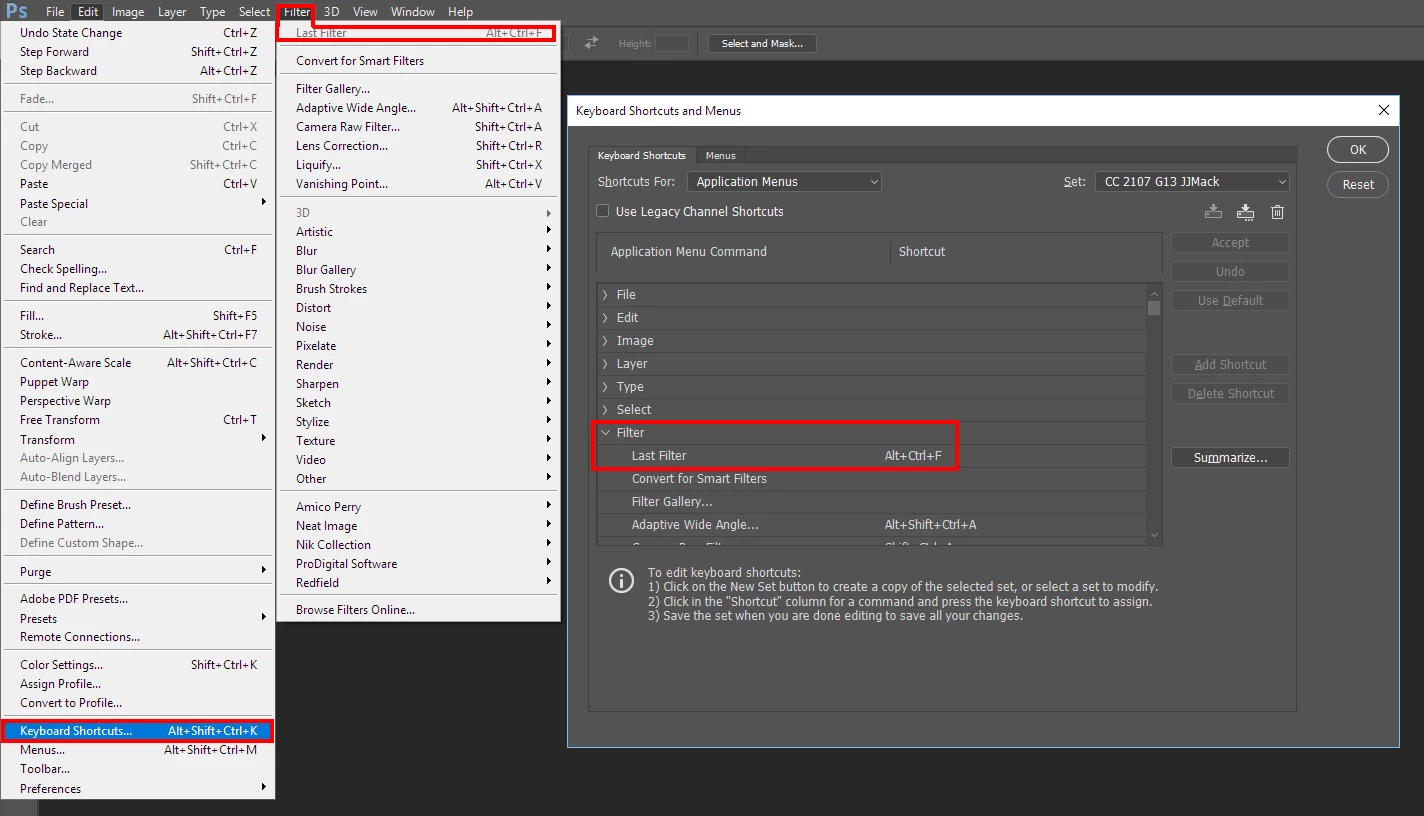Click the save shortcut set icon

[x=1213, y=212]
